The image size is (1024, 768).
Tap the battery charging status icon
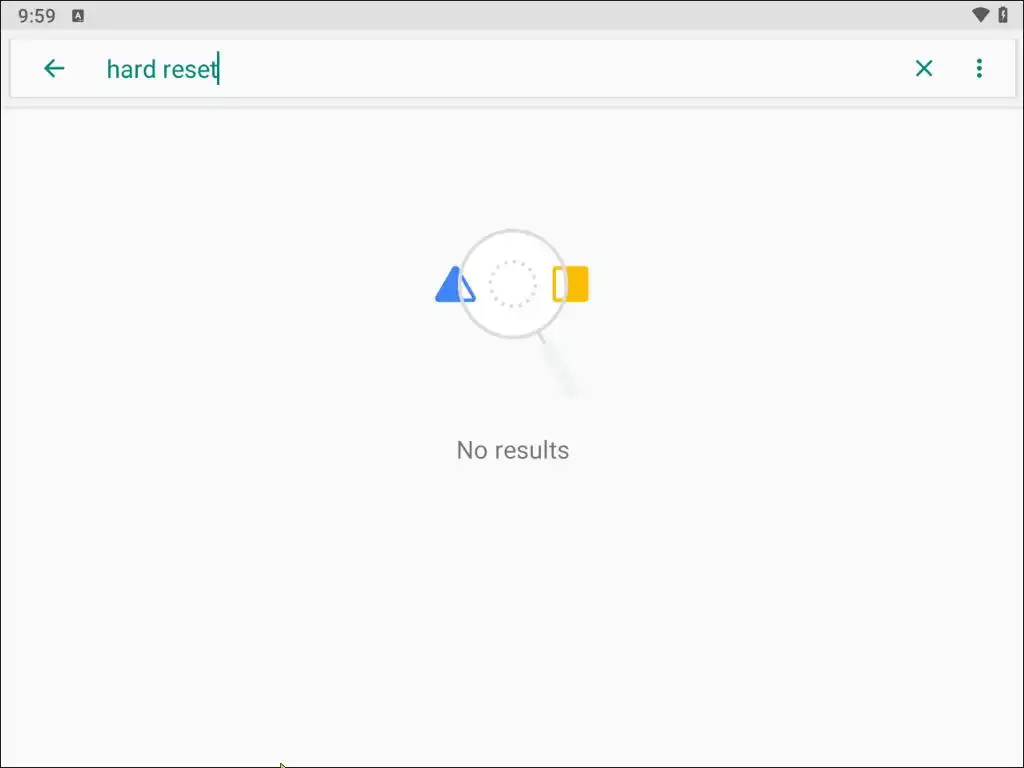pos(1003,15)
